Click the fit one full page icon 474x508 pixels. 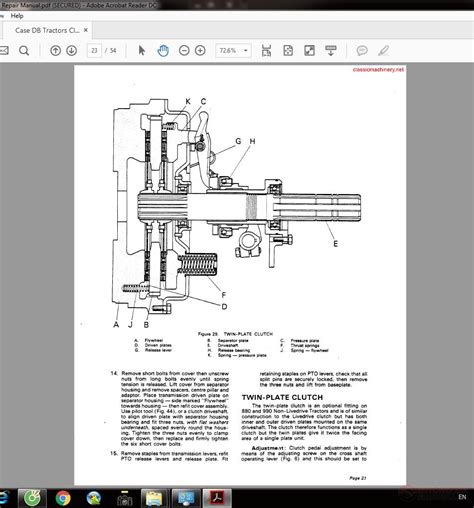click(288, 51)
